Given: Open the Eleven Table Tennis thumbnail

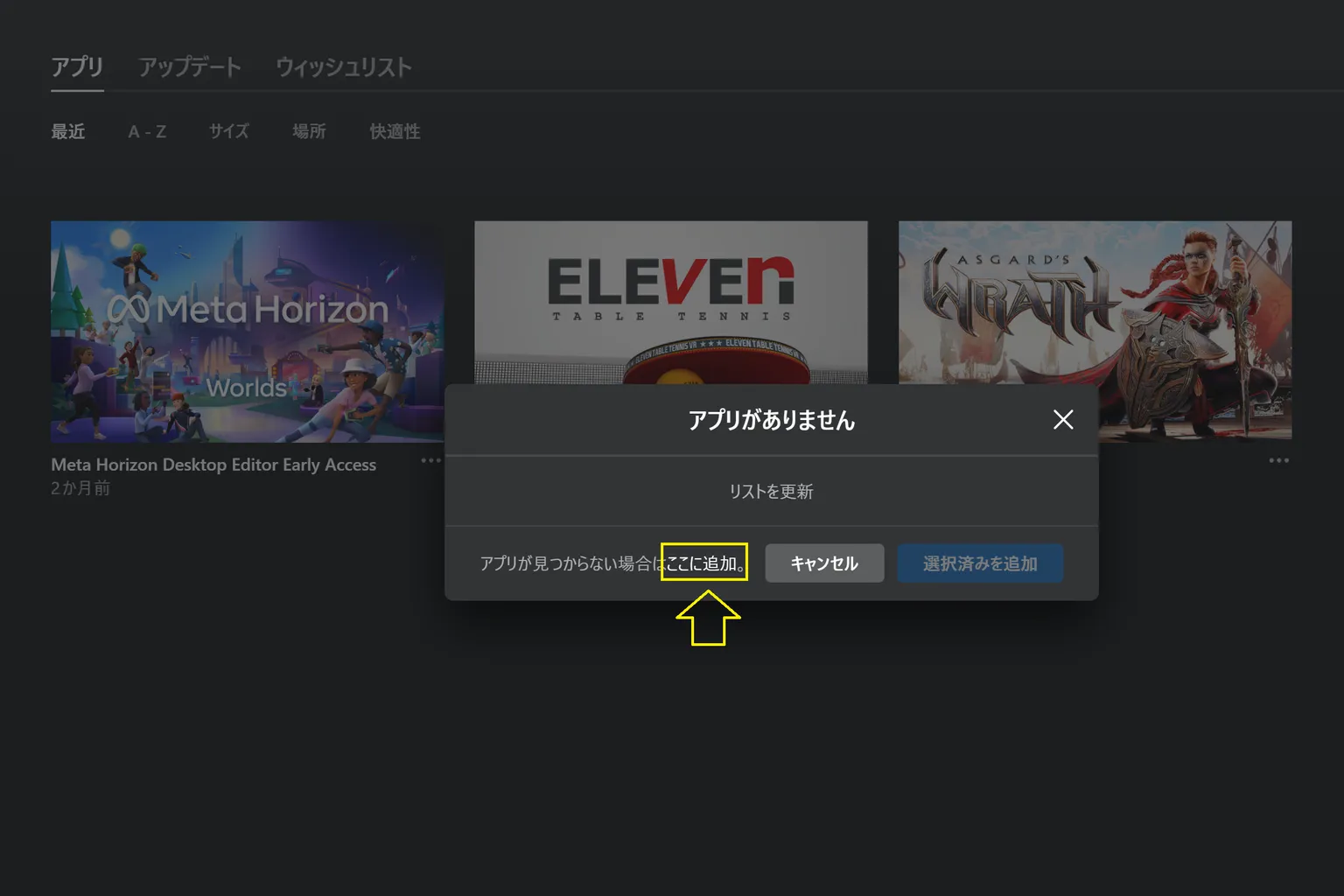Looking at the screenshot, I should point(671,302).
